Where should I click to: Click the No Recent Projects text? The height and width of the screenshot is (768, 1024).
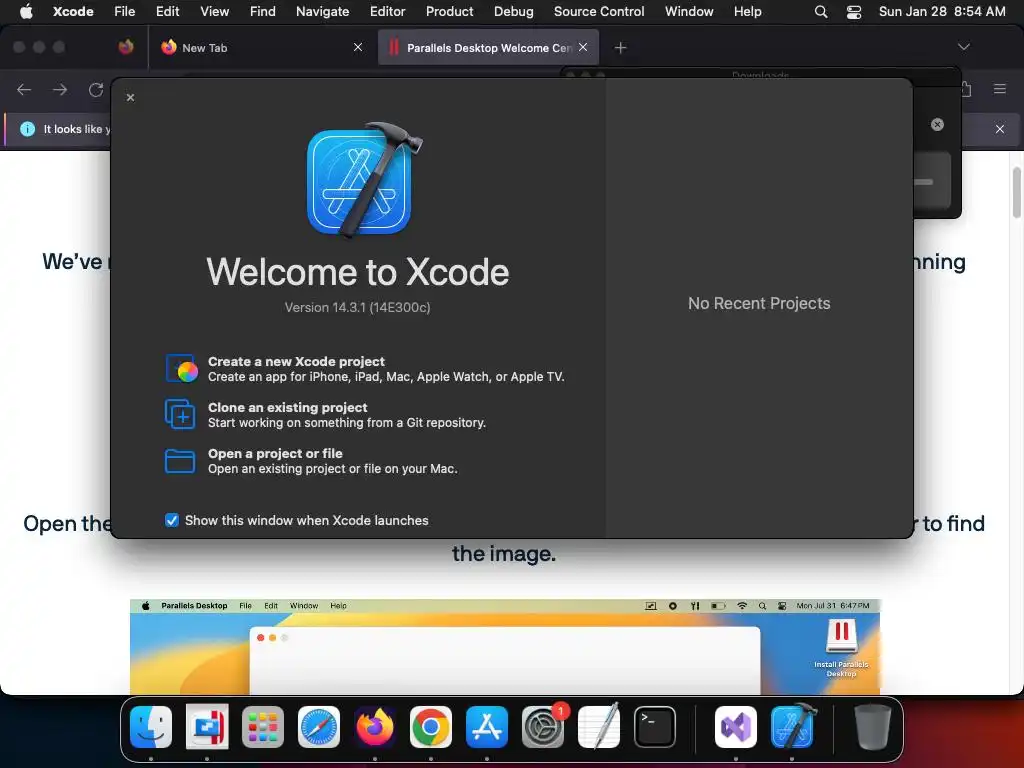point(759,303)
